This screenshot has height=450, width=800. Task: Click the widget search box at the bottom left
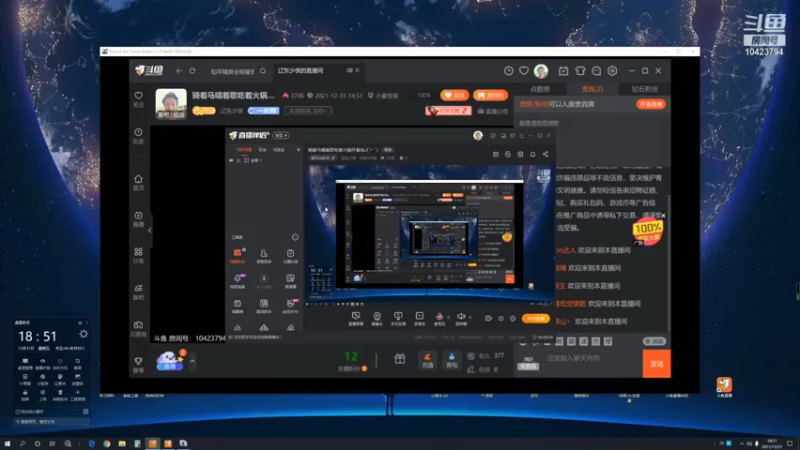click(52, 422)
